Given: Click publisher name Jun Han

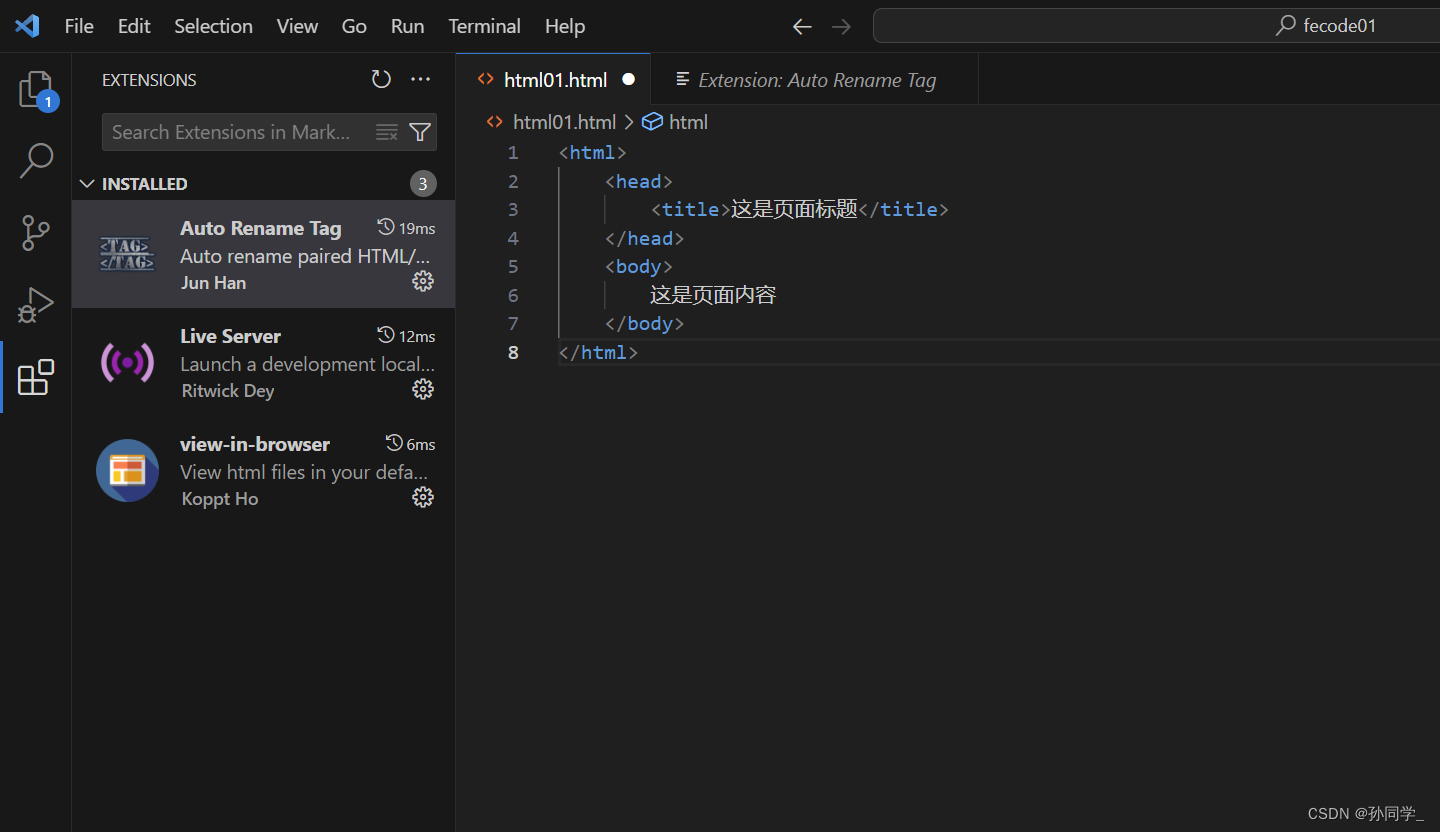Looking at the screenshot, I should tap(213, 283).
